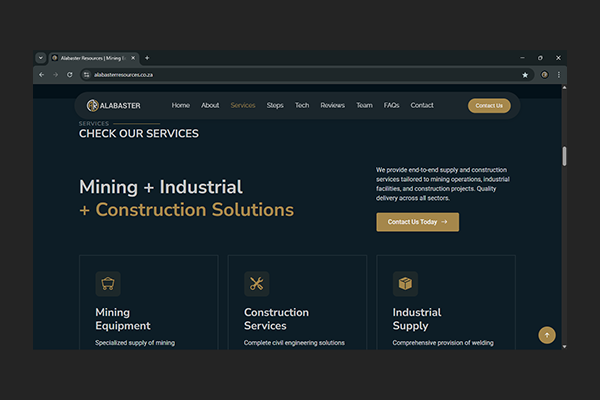Maximize the browser window
The height and width of the screenshot is (400, 600).
point(540,58)
